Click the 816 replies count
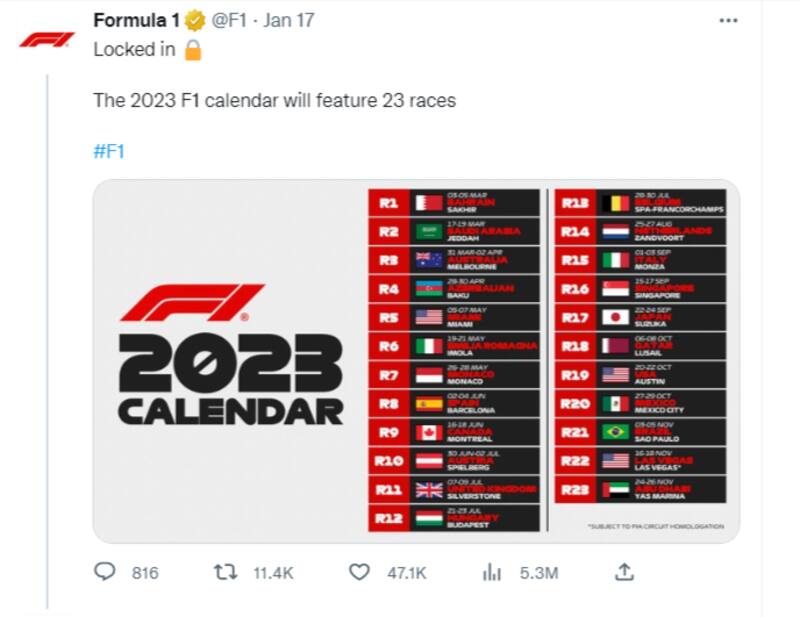This screenshot has width=800, height=617. tap(146, 573)
